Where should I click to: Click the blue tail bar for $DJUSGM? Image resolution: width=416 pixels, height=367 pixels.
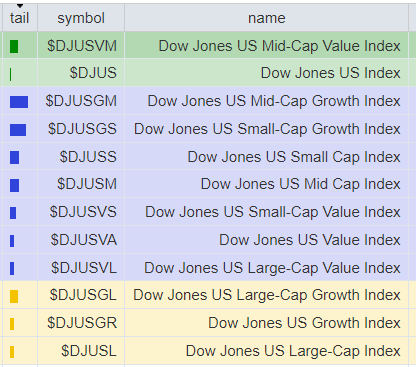pos(19,102)
